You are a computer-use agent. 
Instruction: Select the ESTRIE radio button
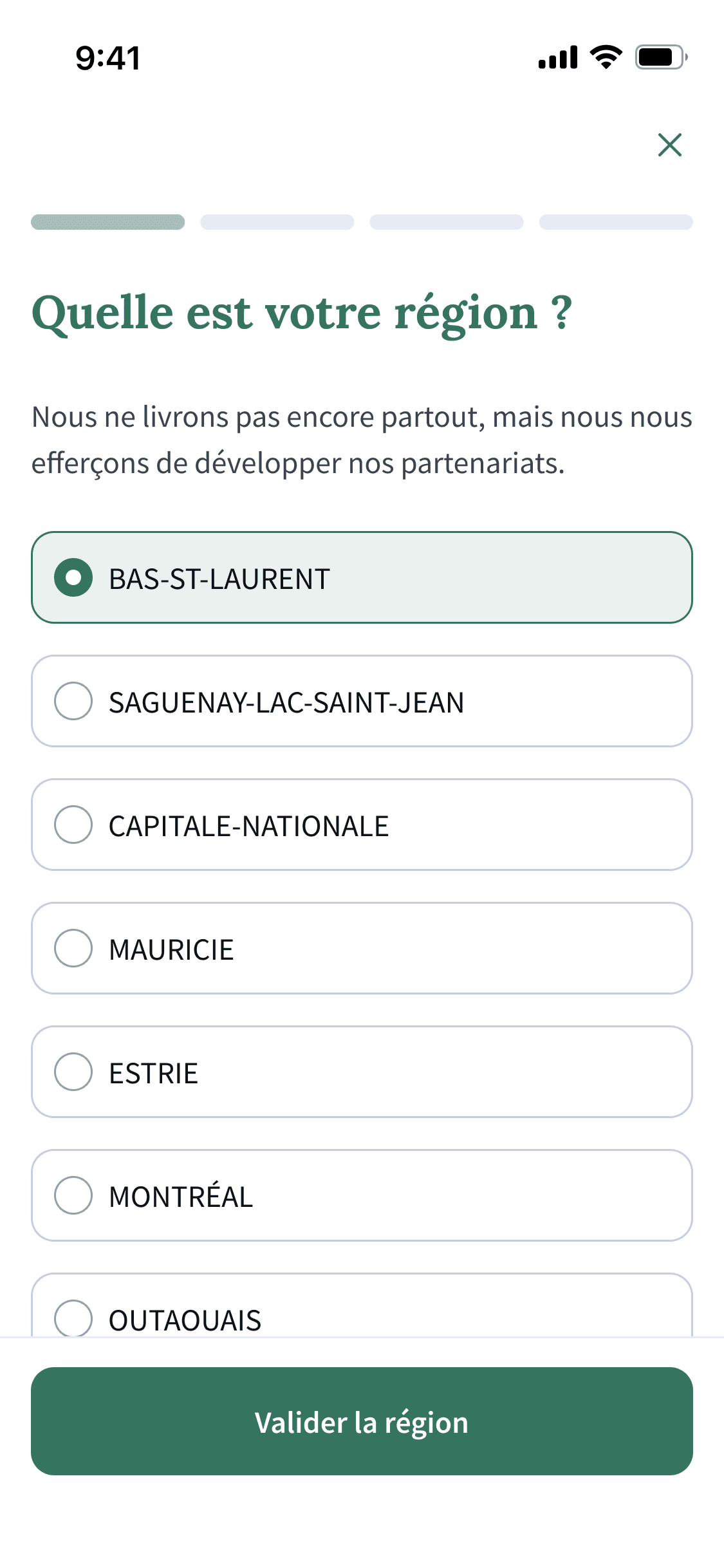73,1072
